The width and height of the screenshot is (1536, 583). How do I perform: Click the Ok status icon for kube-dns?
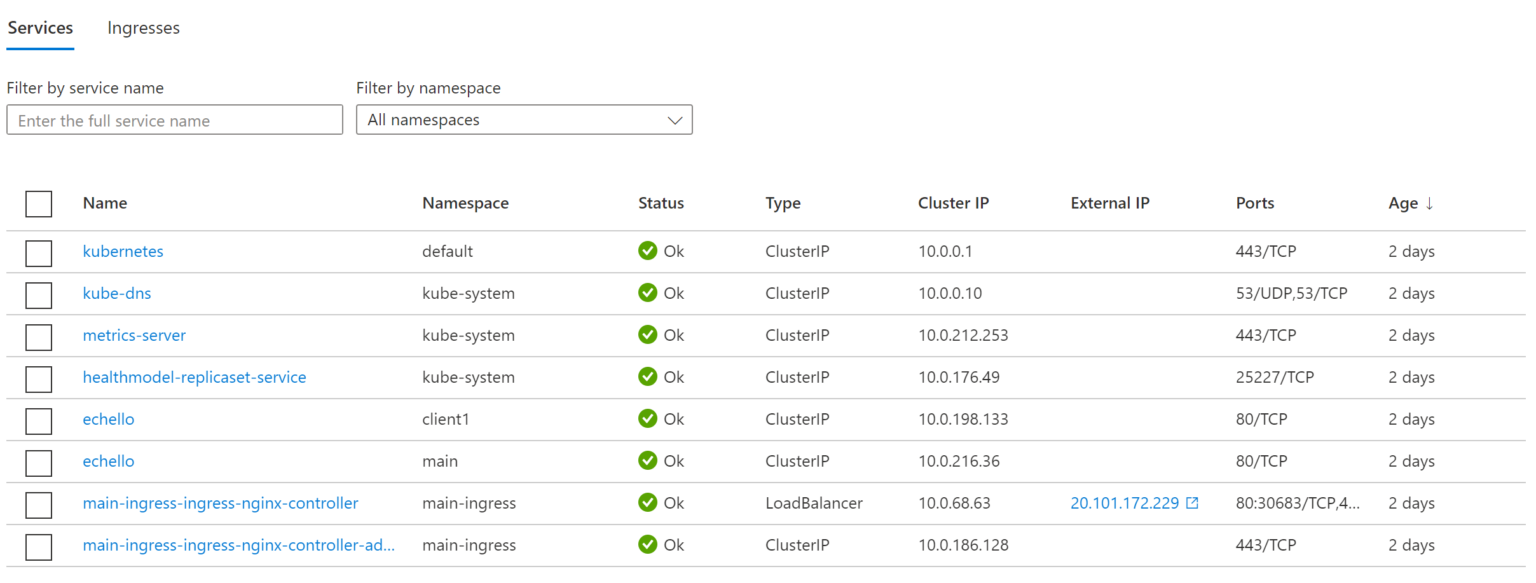648,293
